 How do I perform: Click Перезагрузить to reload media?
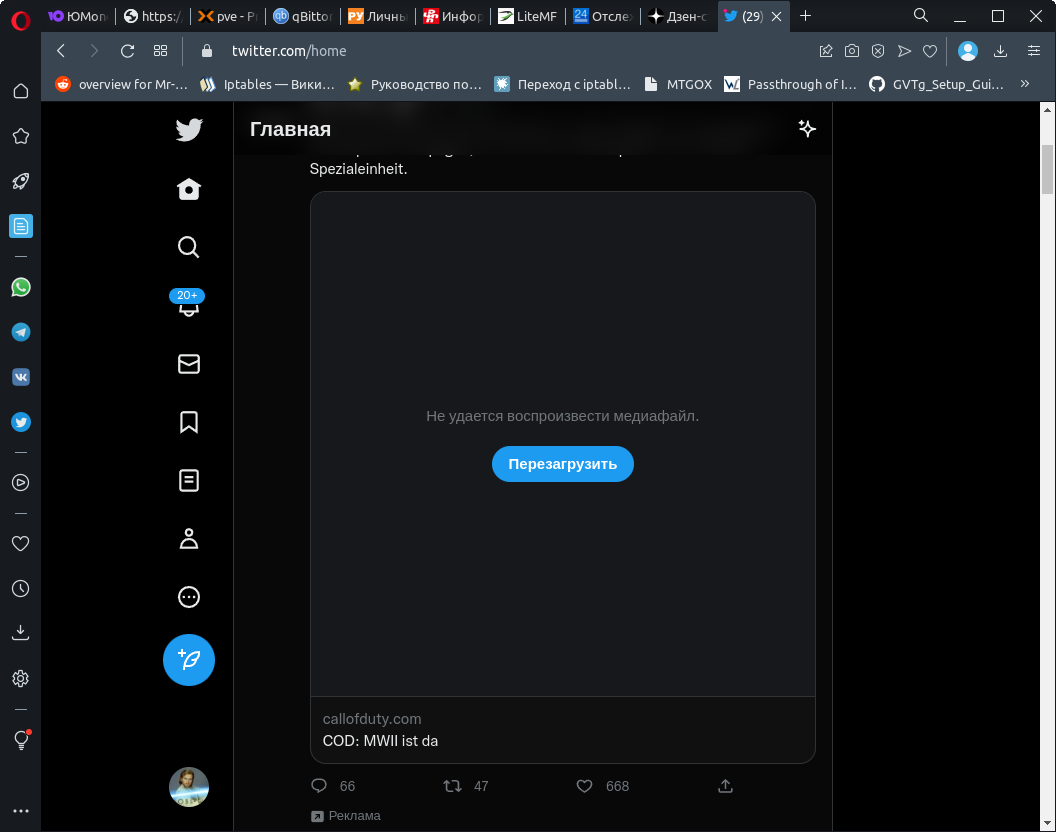562,464
